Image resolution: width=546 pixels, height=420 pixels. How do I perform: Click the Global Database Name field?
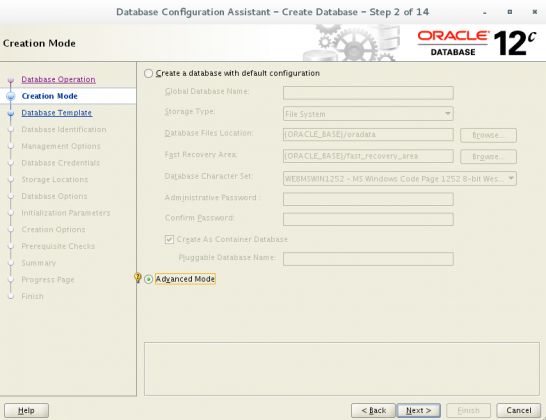click(x=368, y=93)
